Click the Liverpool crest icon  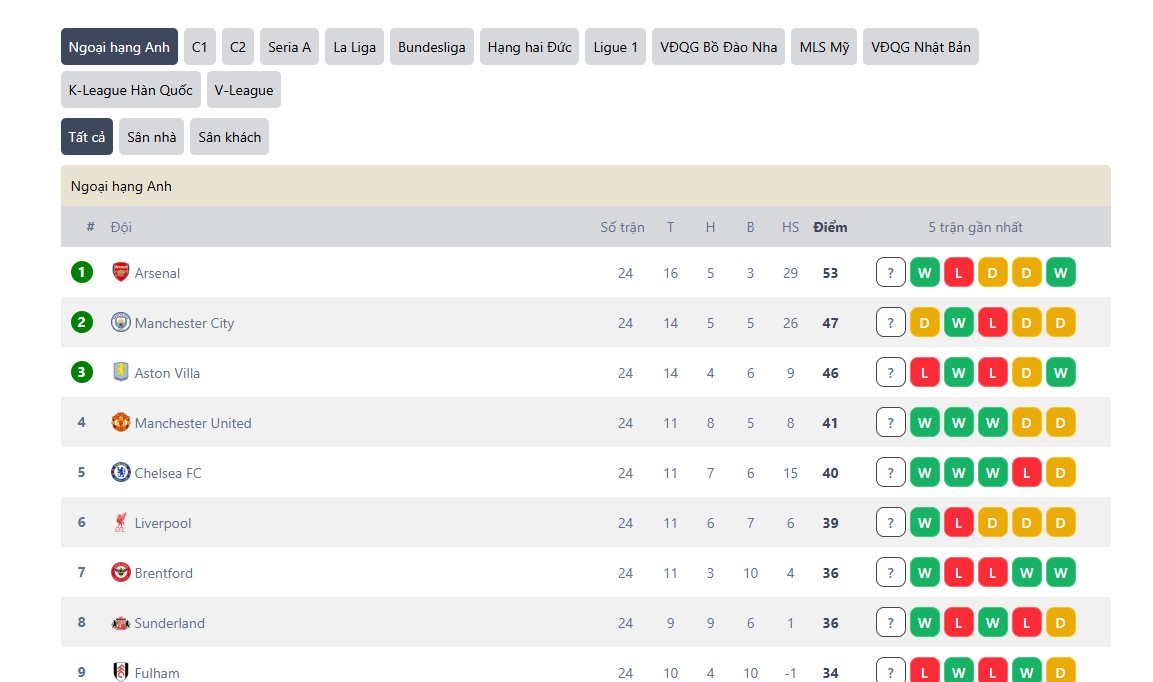point(120,522)
